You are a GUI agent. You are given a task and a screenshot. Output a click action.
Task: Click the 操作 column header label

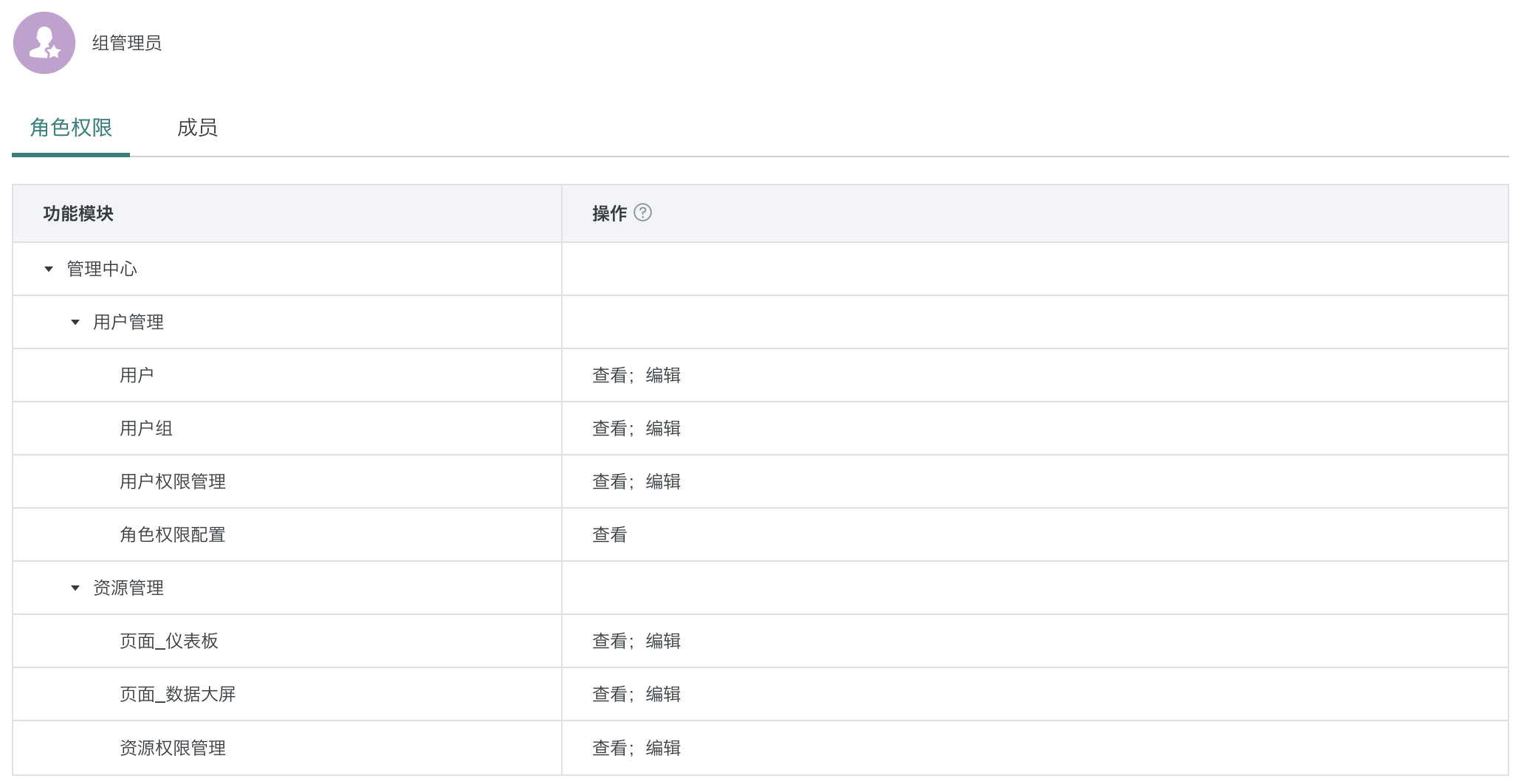point(609,214)
